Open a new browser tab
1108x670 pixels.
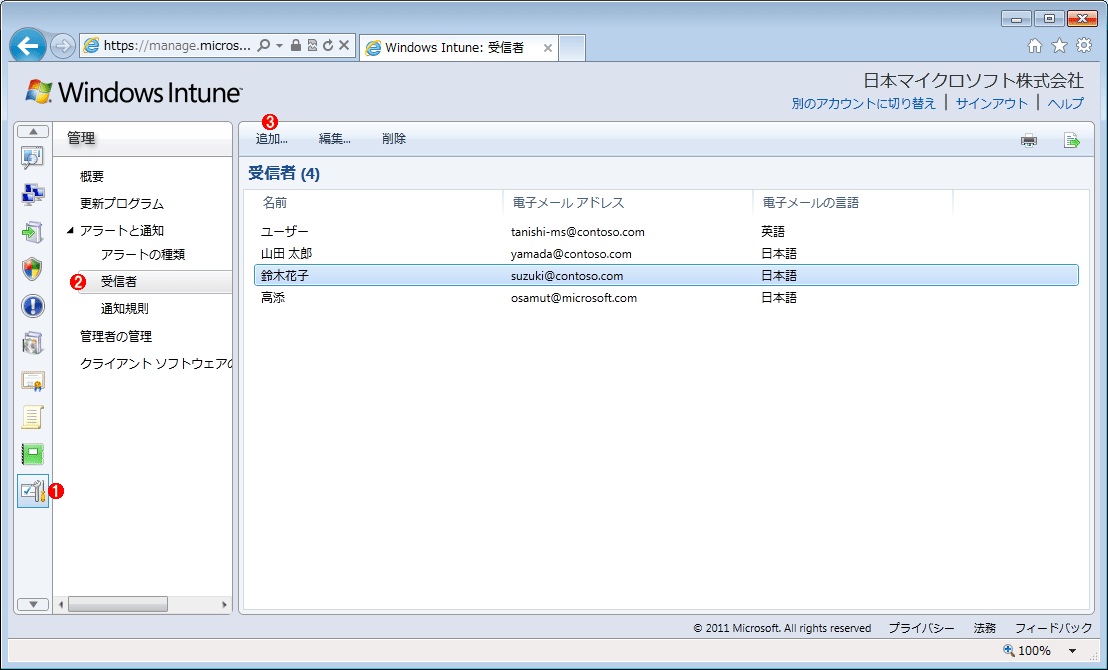pos(572,48)
